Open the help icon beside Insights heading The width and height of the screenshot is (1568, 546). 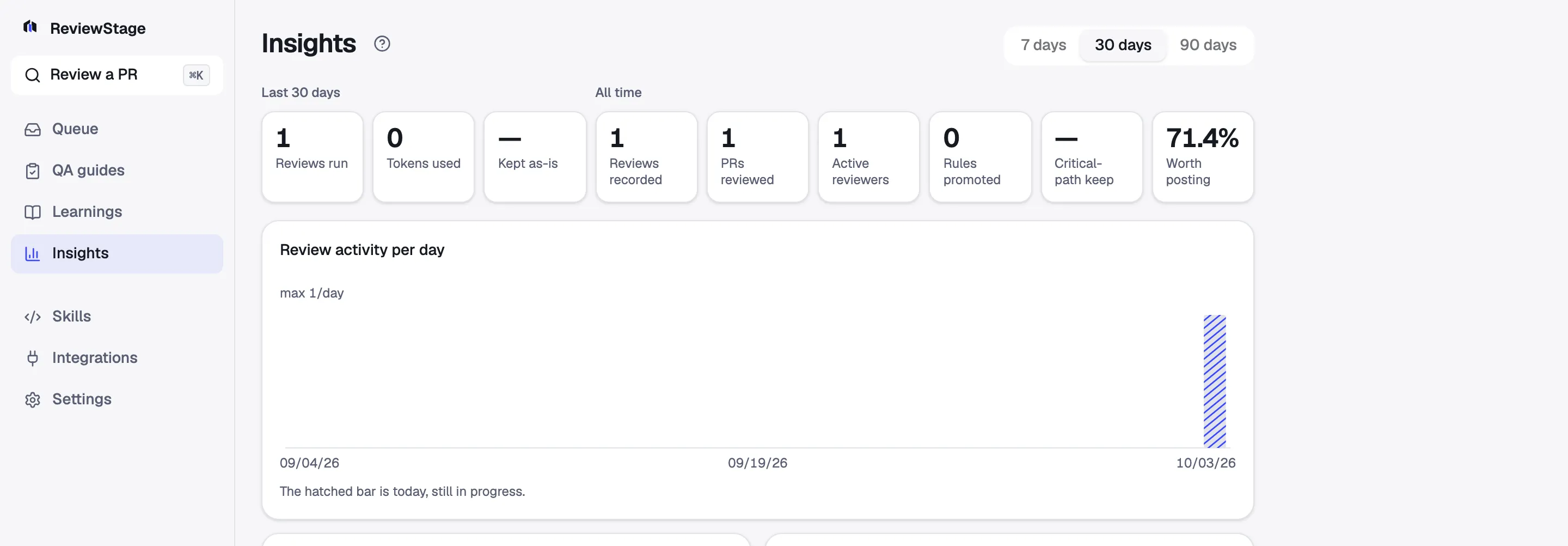click(382, 44)
